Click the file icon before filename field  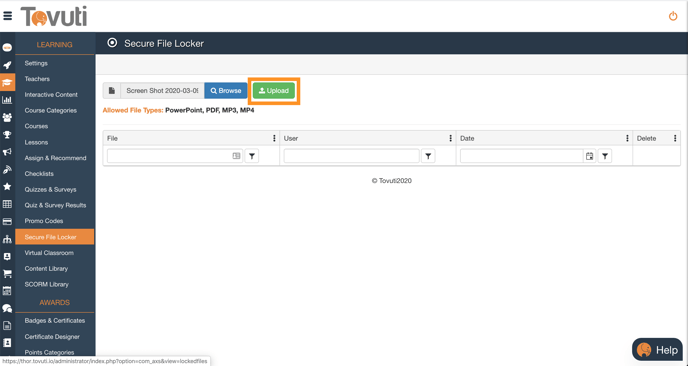pyautogui.click(x=112, y=91)
